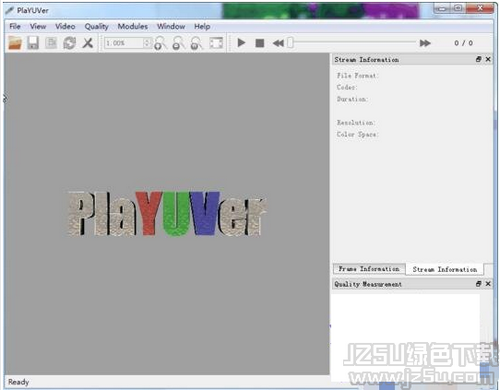Click the Stream Information panel title bar

412,60
